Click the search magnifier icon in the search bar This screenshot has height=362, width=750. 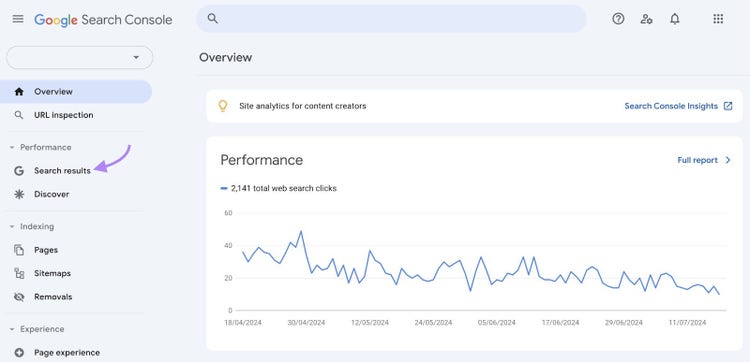213,19
